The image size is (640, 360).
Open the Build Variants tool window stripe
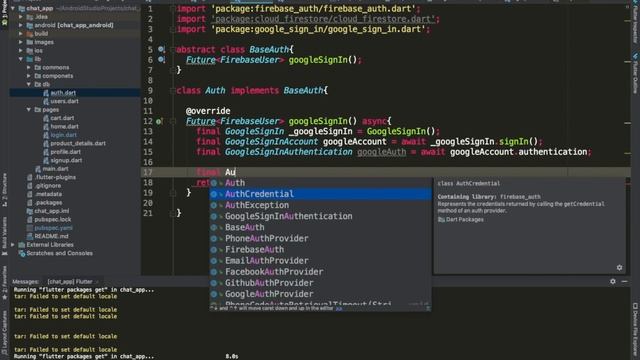[4, 236]
